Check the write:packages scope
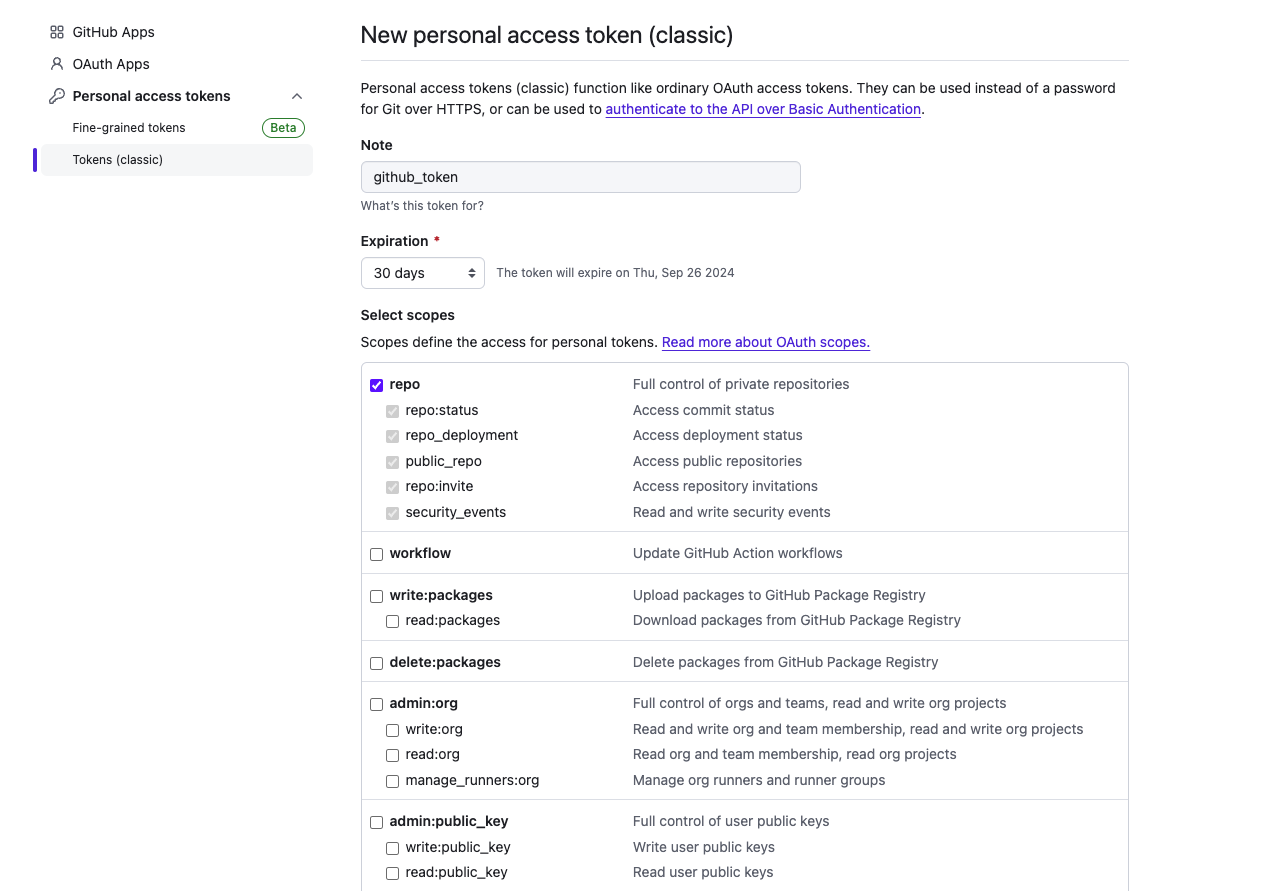This screenshot has width=1268, height=891. (377, 596)
